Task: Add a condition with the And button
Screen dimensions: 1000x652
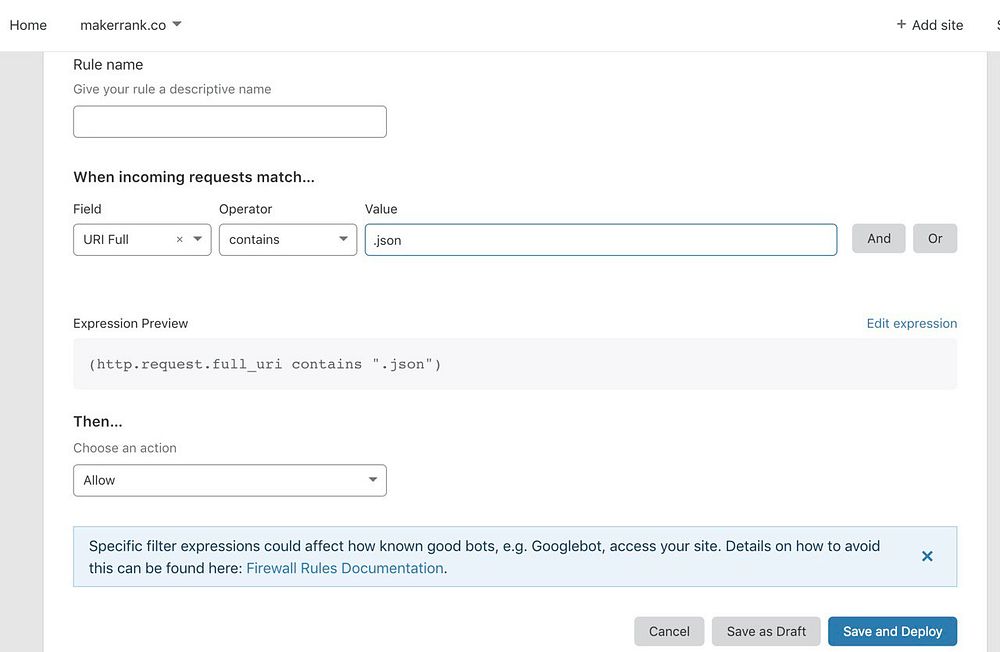Action: pos(879,239)
